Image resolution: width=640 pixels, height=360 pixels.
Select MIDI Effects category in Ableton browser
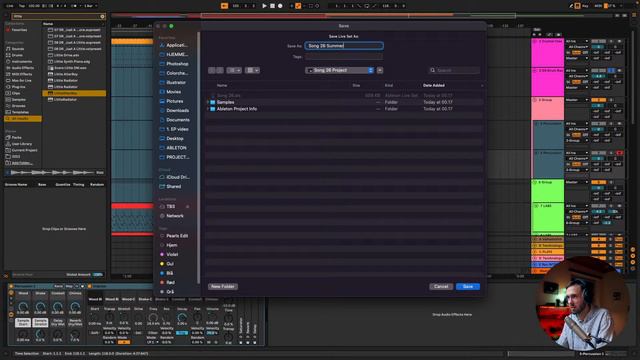point(19,74)
